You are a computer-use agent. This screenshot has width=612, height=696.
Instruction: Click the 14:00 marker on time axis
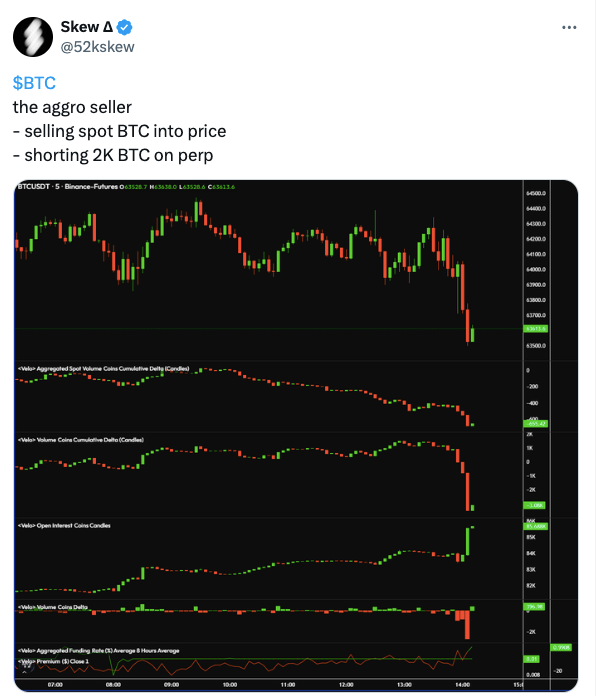point(462,684)
